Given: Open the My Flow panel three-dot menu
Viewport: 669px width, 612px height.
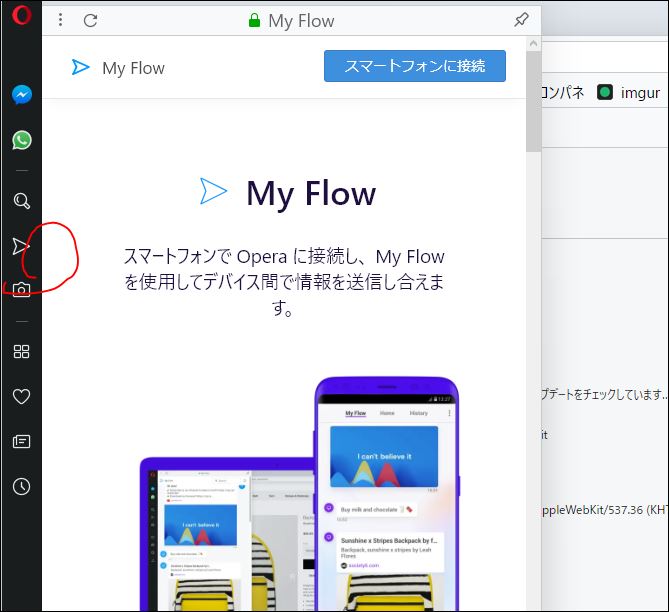Looking at the screenshot, I should coord(61,20).
